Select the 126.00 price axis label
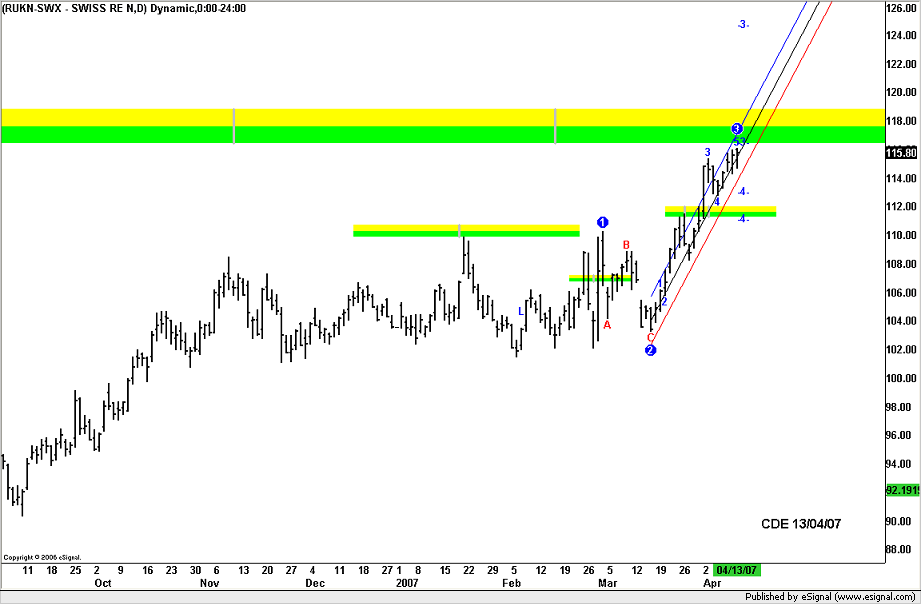 tap(901, 8)
